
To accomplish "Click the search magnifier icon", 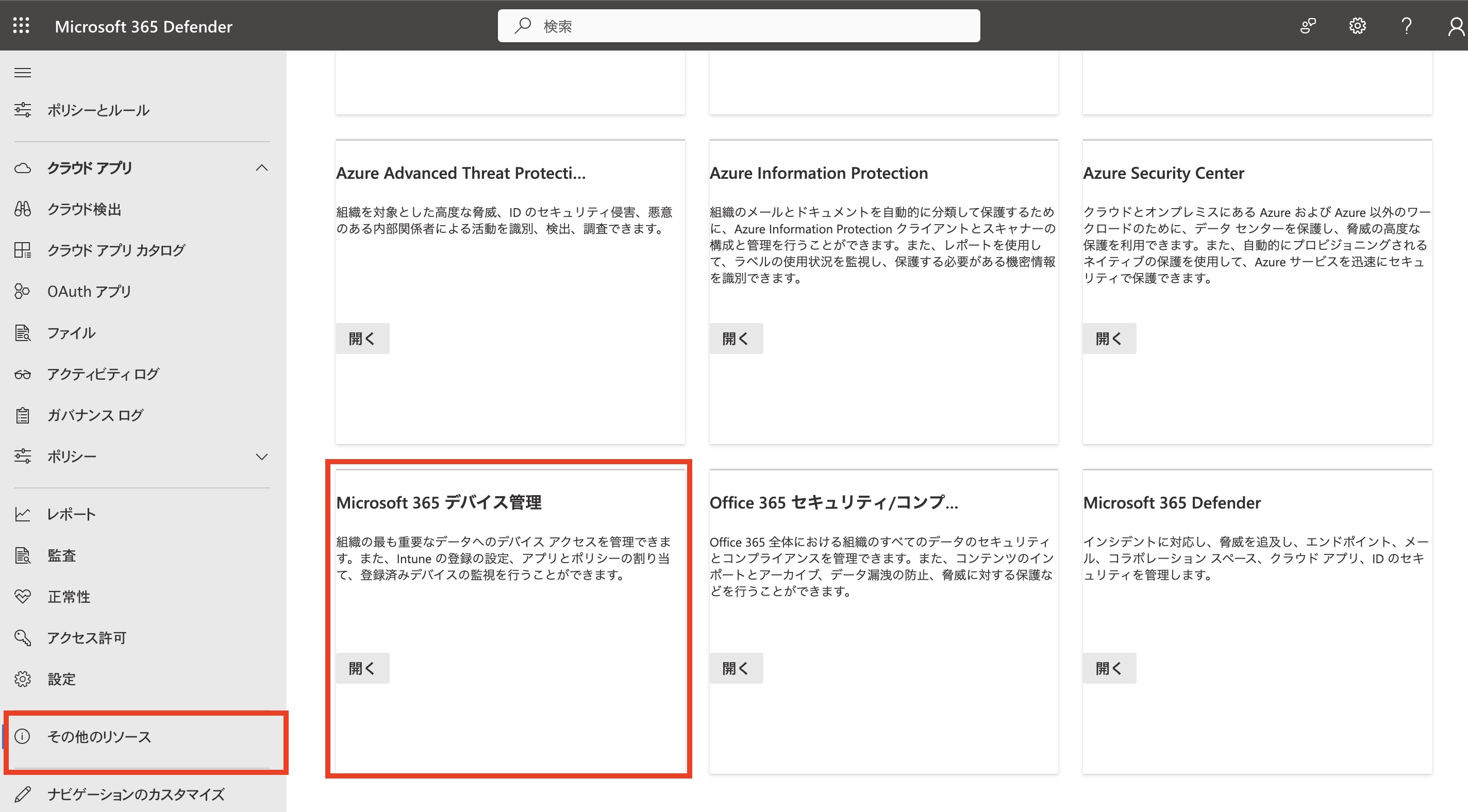I will [522, 26].
